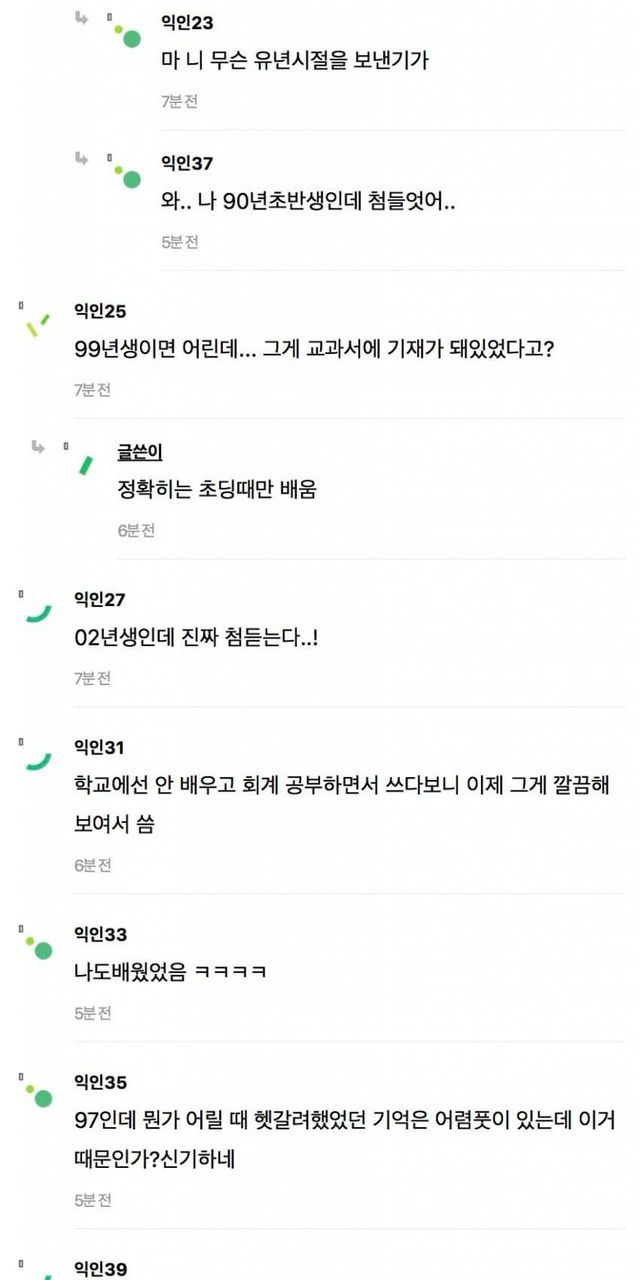
Task: Click the 6분 전 timestamp under 글쓴이's reply
Action: tap(136, 531)
